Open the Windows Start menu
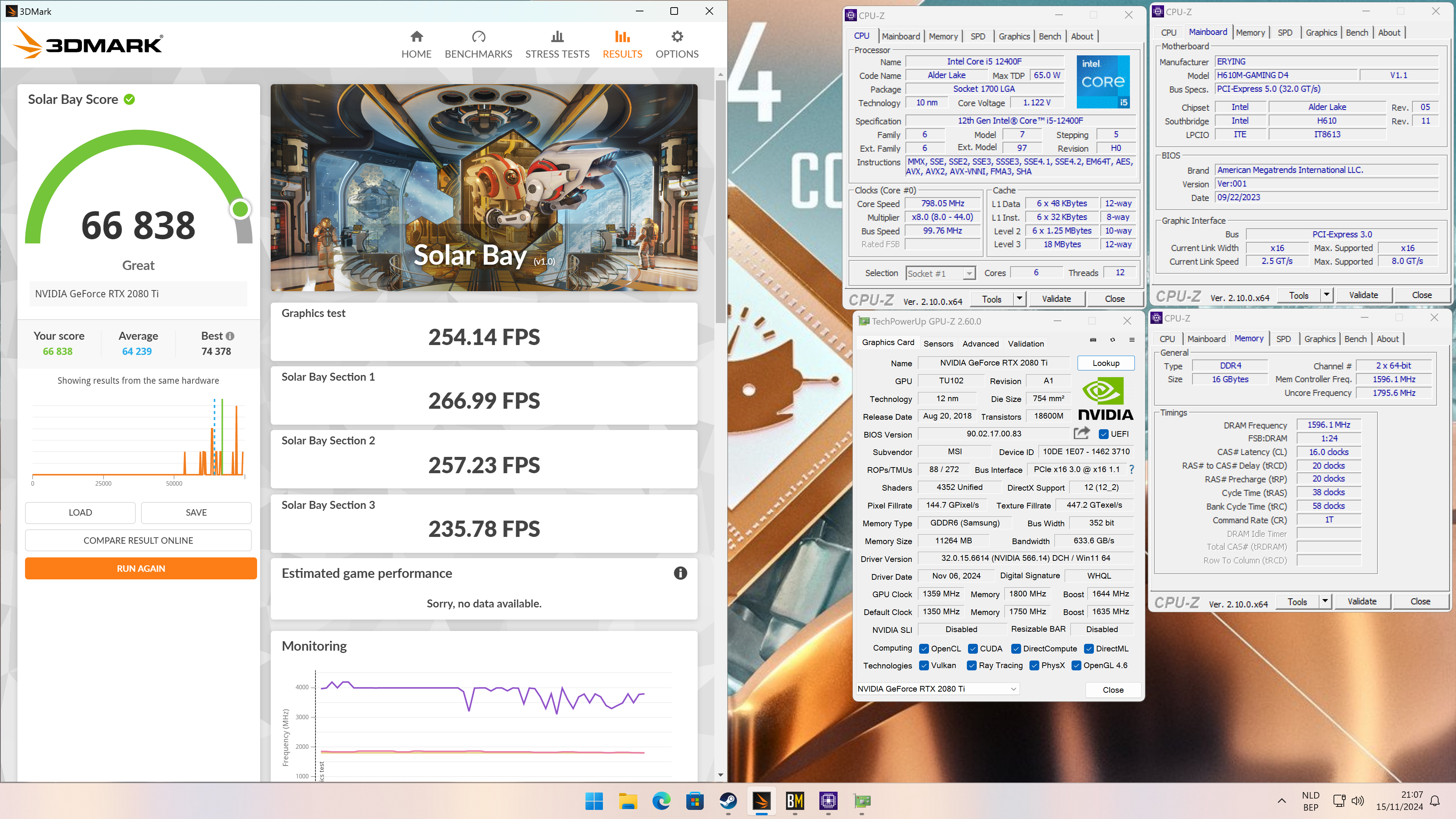The image size is (1456, 819). point(594,801)
